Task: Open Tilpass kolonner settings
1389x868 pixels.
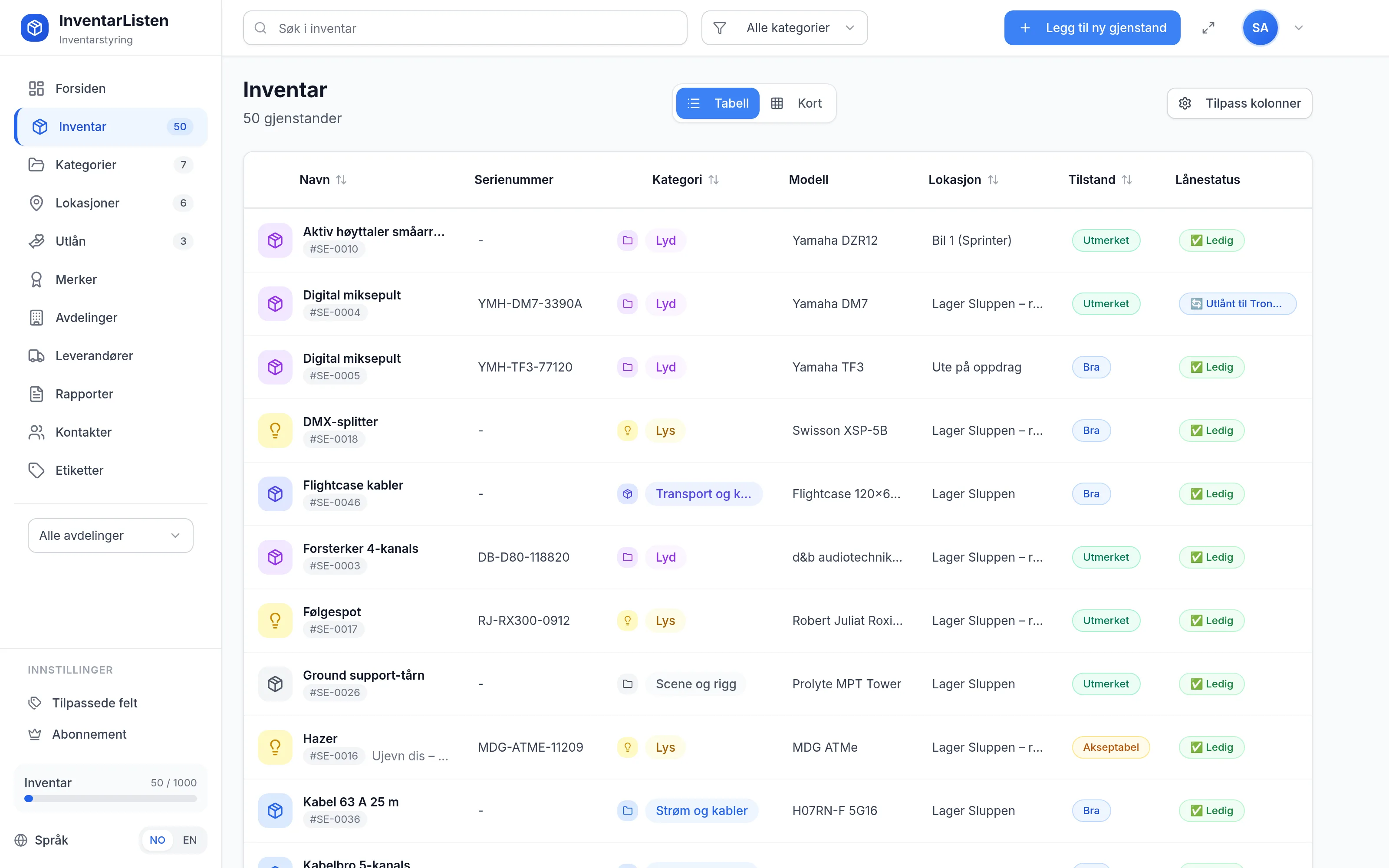Action: pyautogui.click(x=1239, y=103)
